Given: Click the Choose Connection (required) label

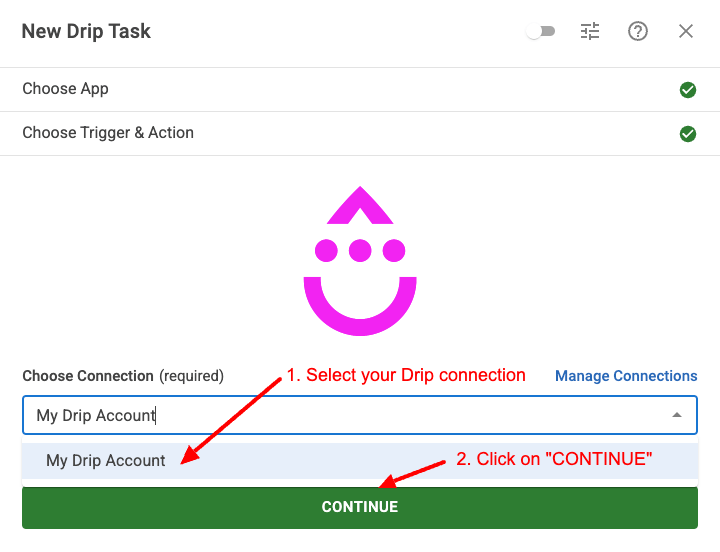Looking at the screenshot, I should pos(123,376).
